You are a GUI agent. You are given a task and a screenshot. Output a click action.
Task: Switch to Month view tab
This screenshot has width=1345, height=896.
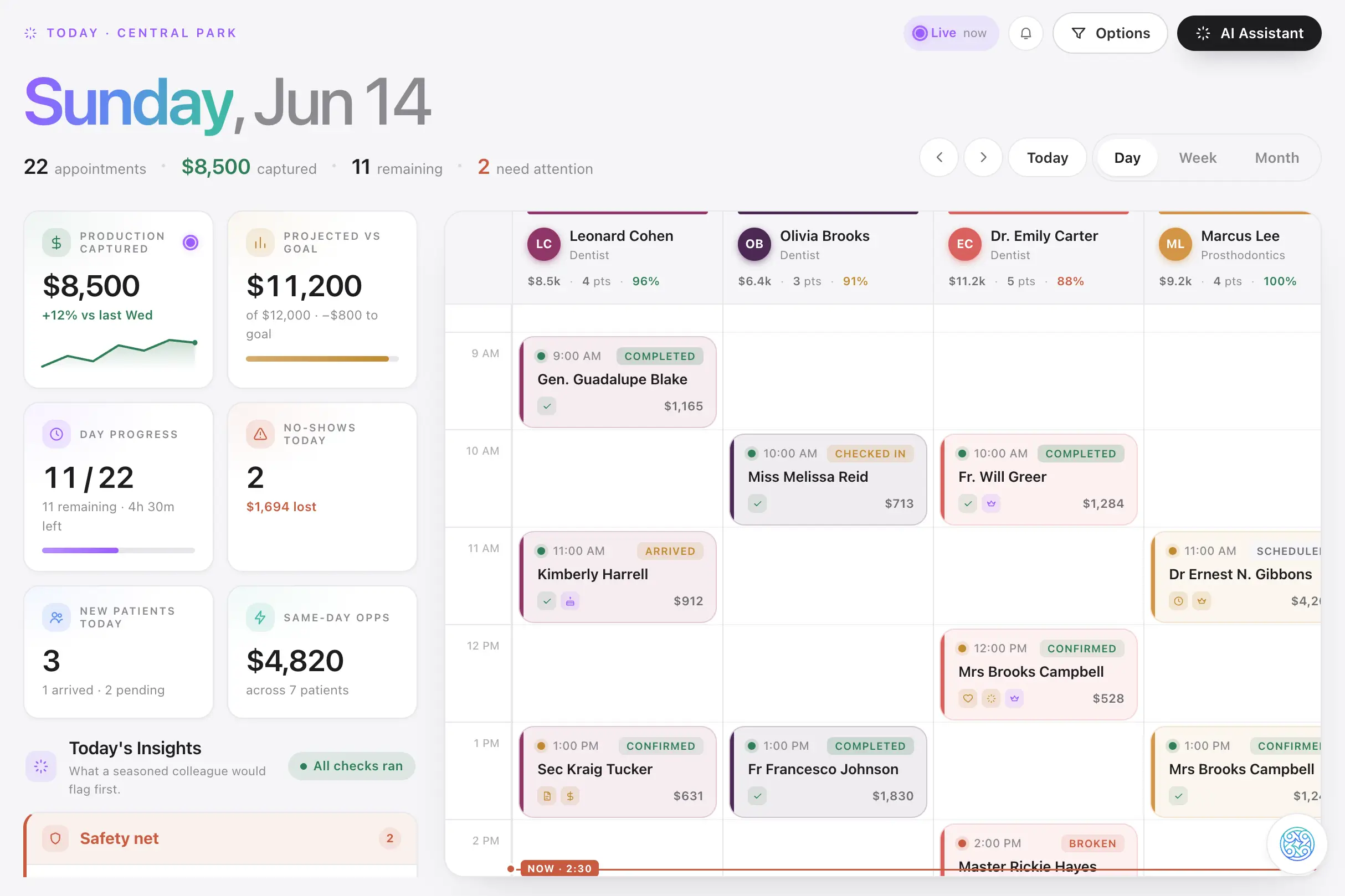point(1276,157)
